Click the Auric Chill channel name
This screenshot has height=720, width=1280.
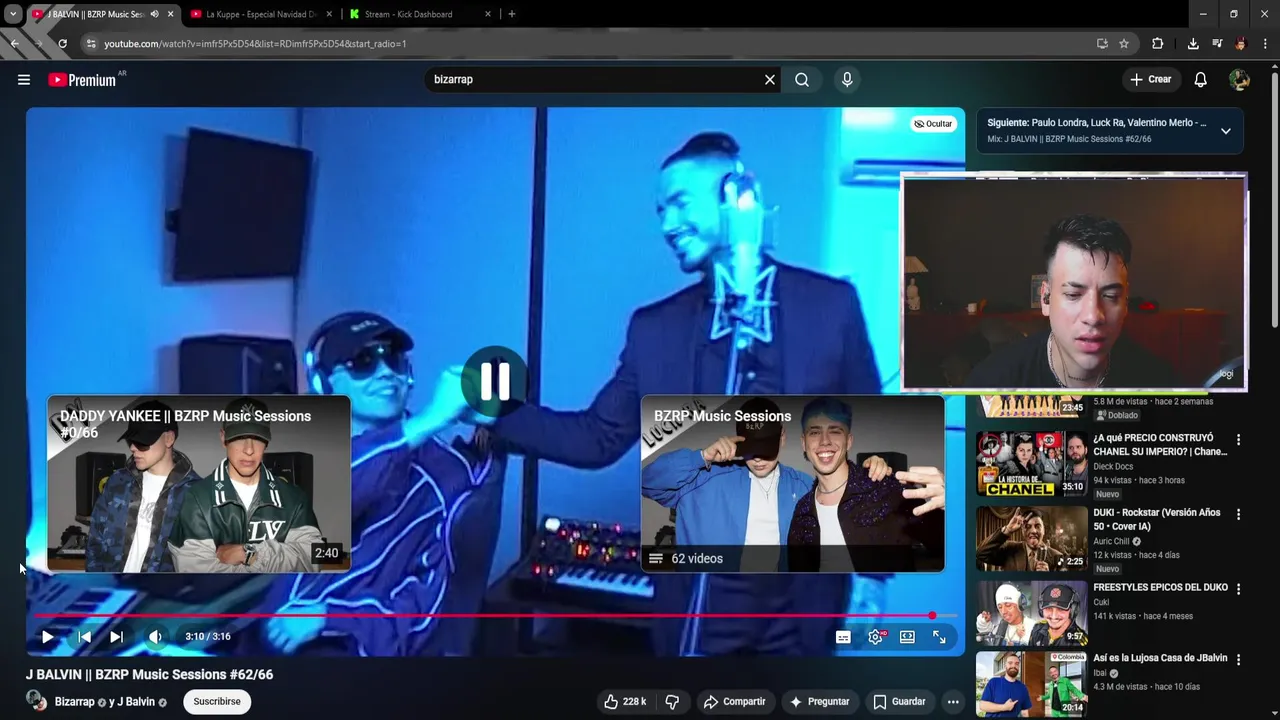(x=1111, y=541)
